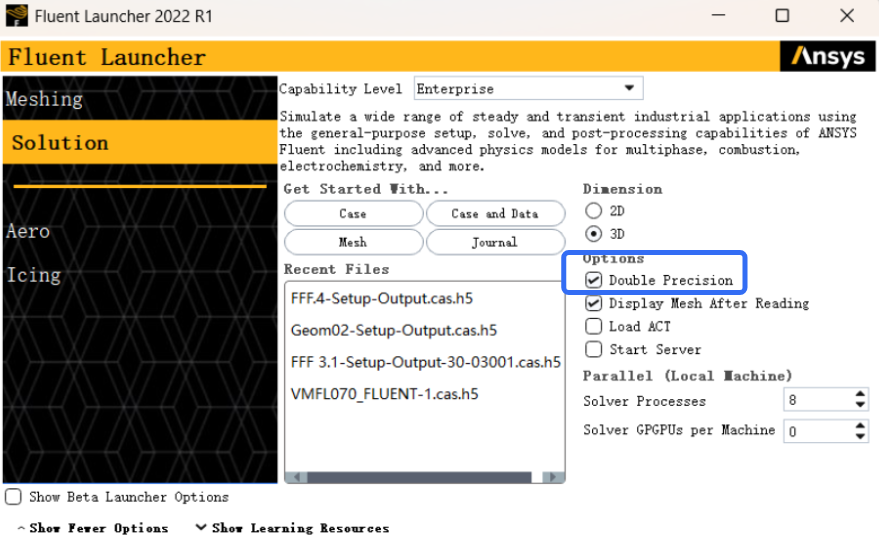Enable Show Beta Launcher Options checkbox
The width and height of the screenshot is (879, 546).
pyautogui.click(x=13, y=497)
